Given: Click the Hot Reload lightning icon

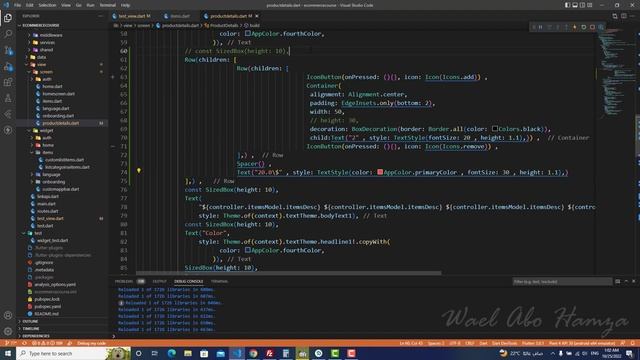Looking at the screenshot, I should (575, 27).
